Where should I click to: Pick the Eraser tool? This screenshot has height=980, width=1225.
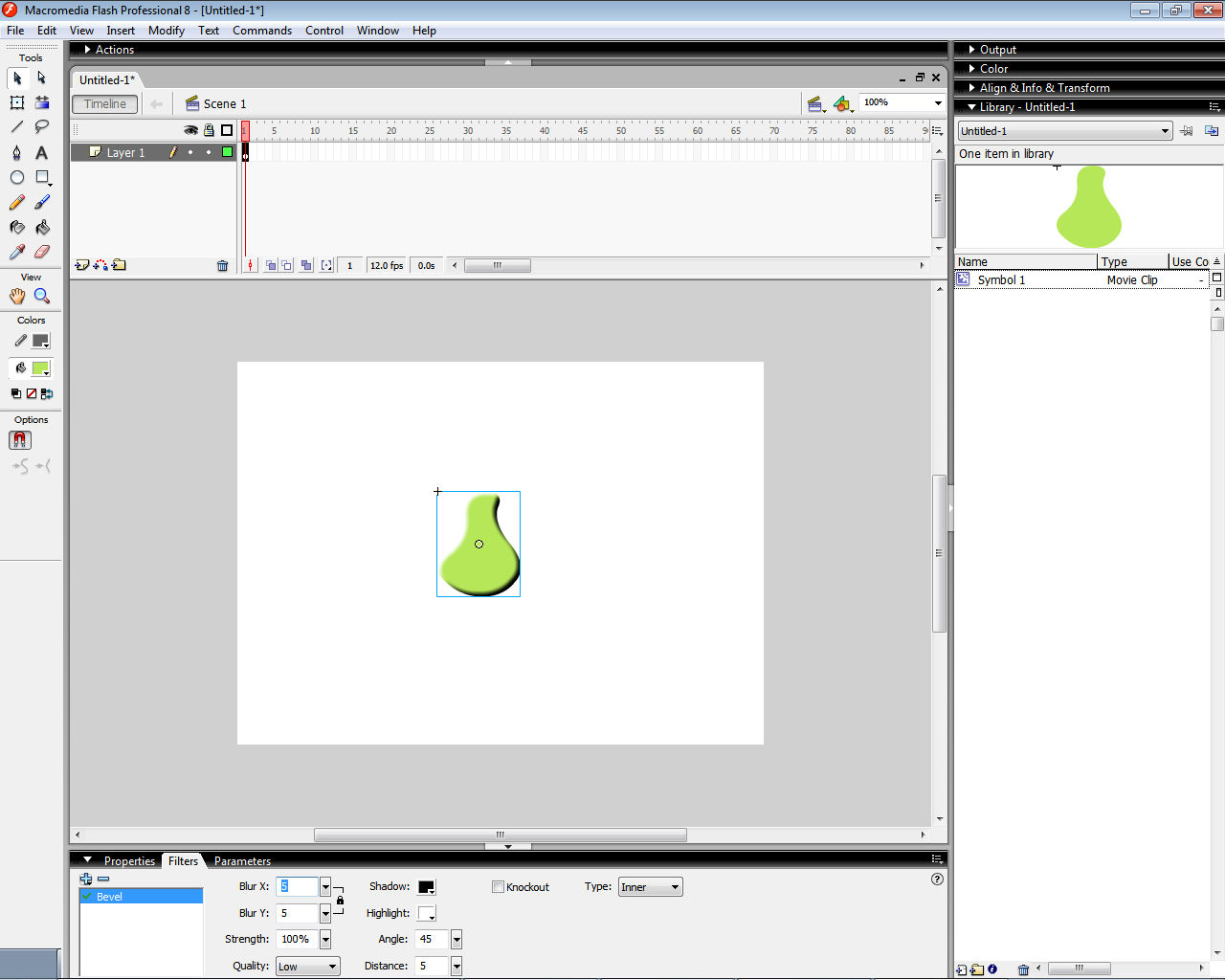tap(42, 253)
